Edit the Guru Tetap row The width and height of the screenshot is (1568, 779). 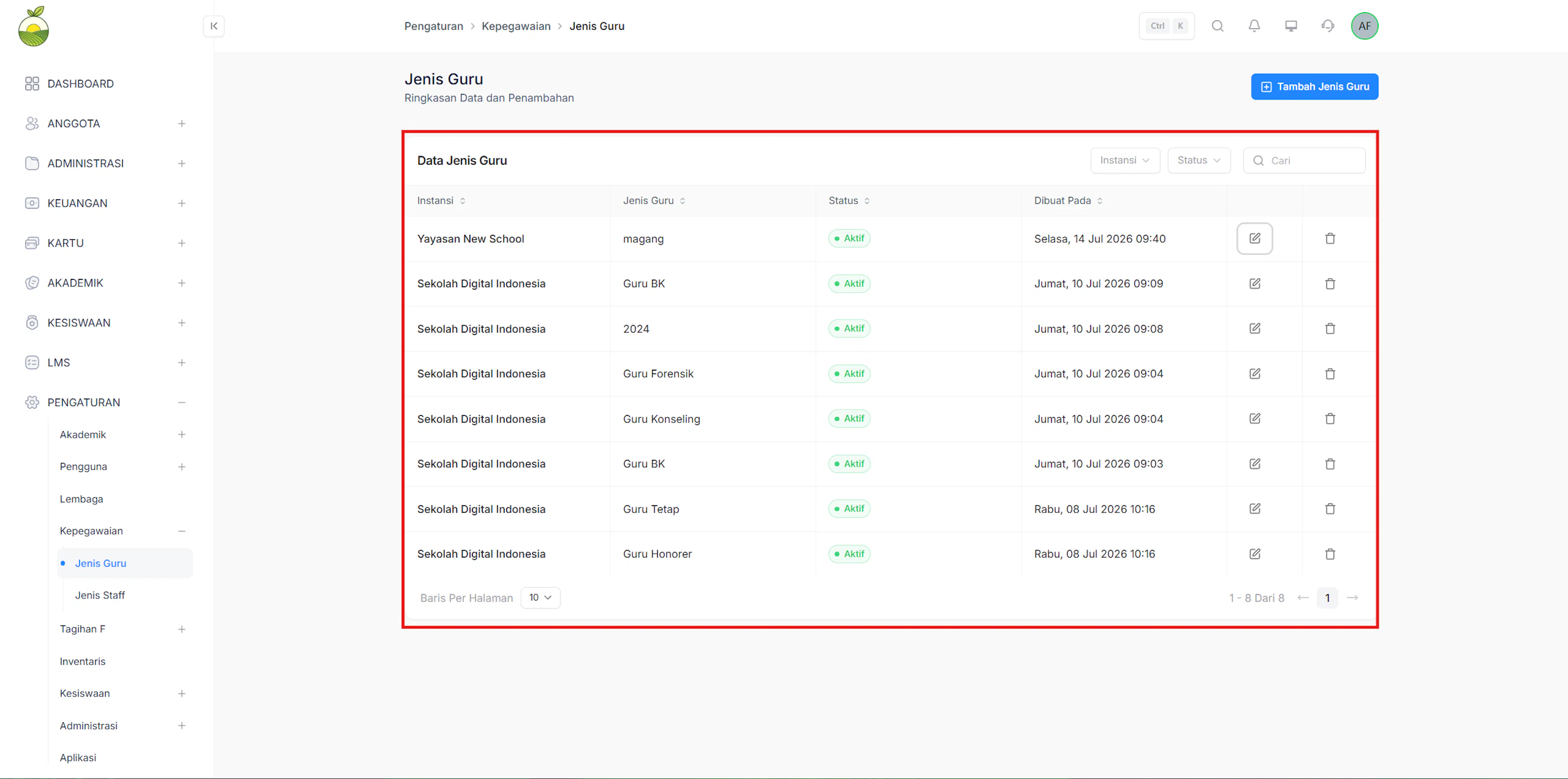tap(1254, 509)
